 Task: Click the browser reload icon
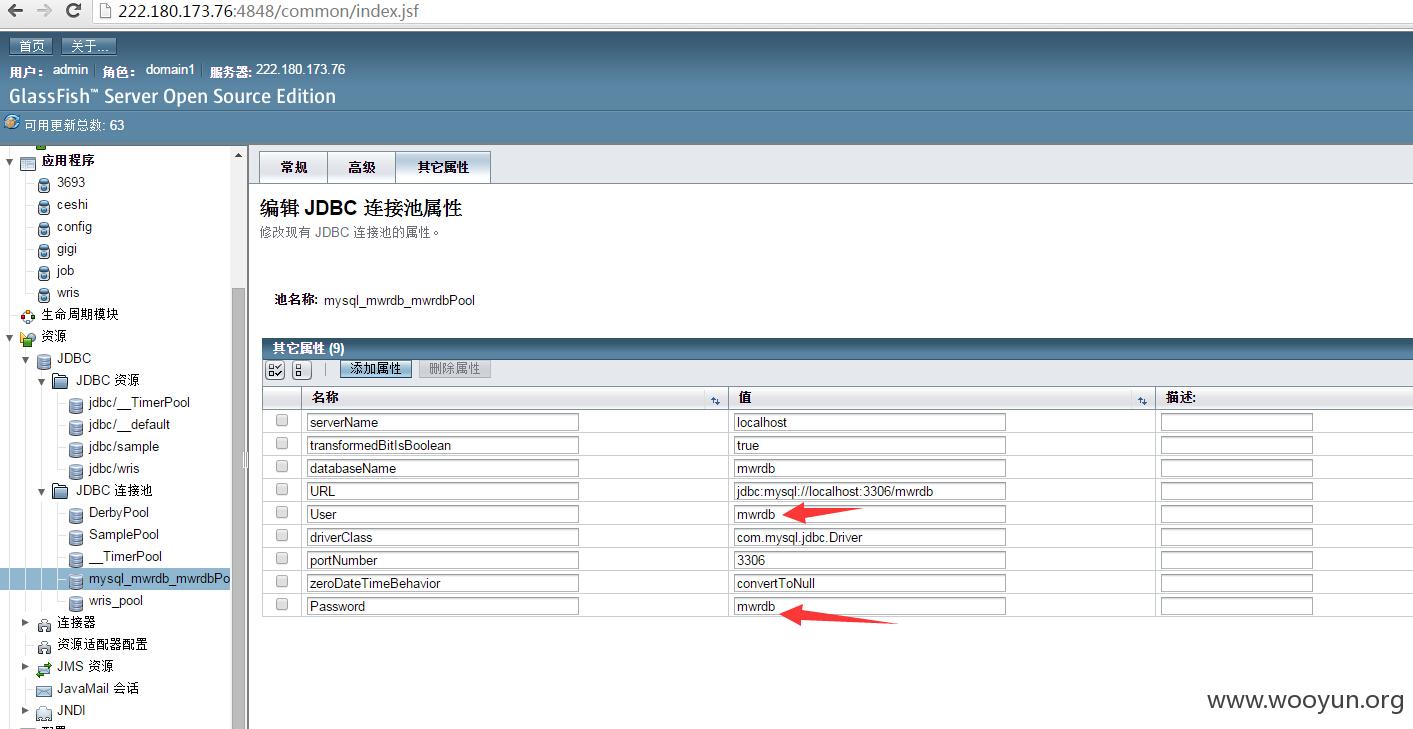click(73, 11)
